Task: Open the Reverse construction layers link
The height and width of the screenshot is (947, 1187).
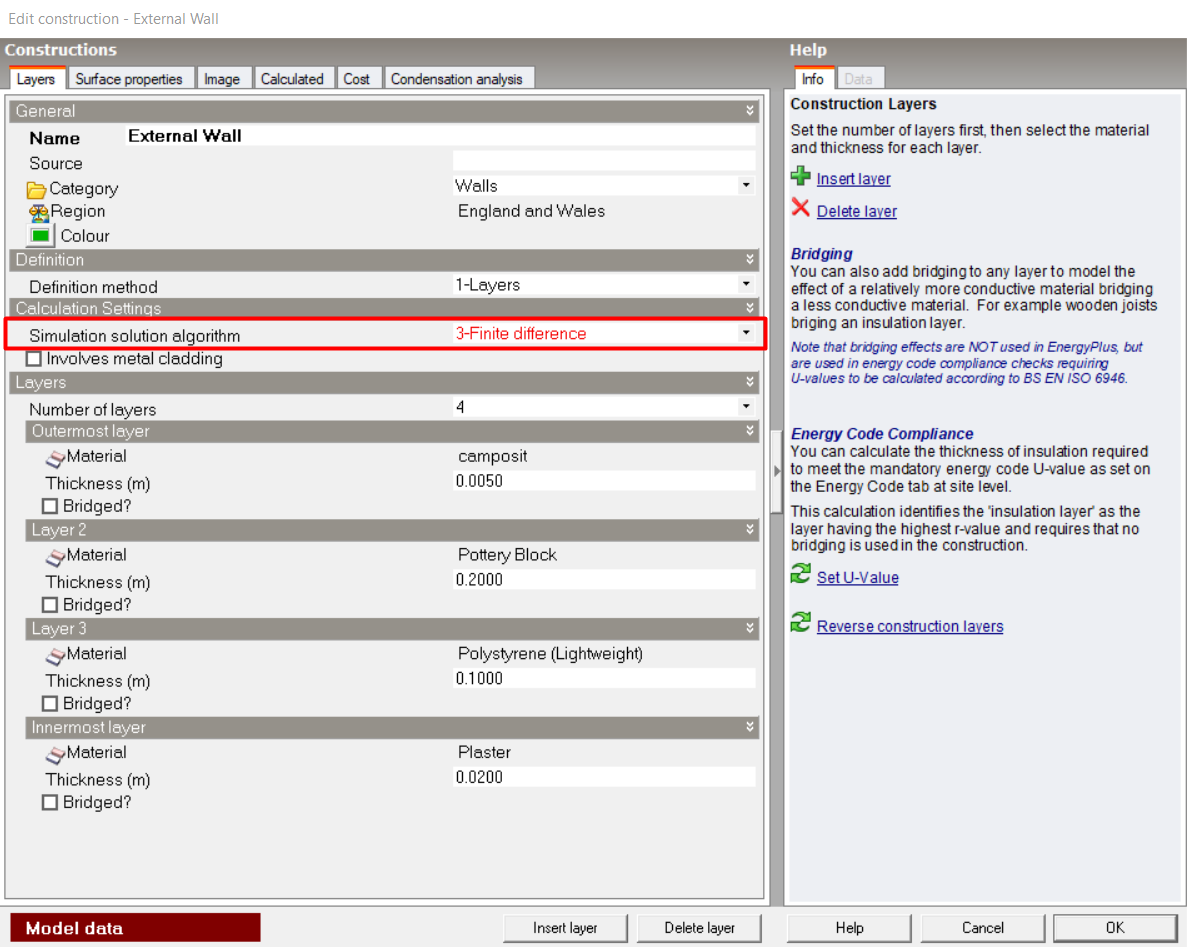Action: [x=910, y=627]
